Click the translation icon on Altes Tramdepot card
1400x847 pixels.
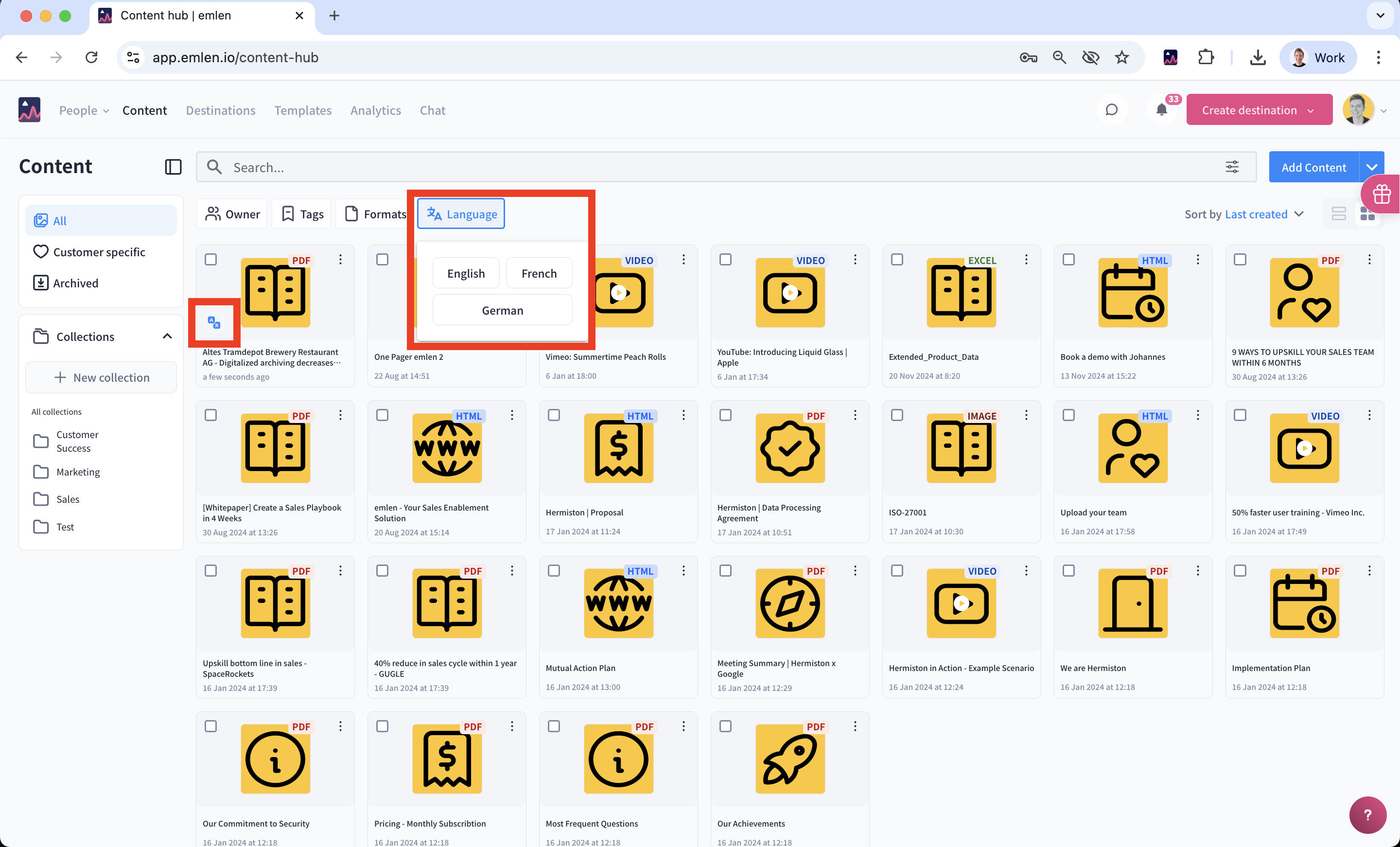tap(214, 322)
